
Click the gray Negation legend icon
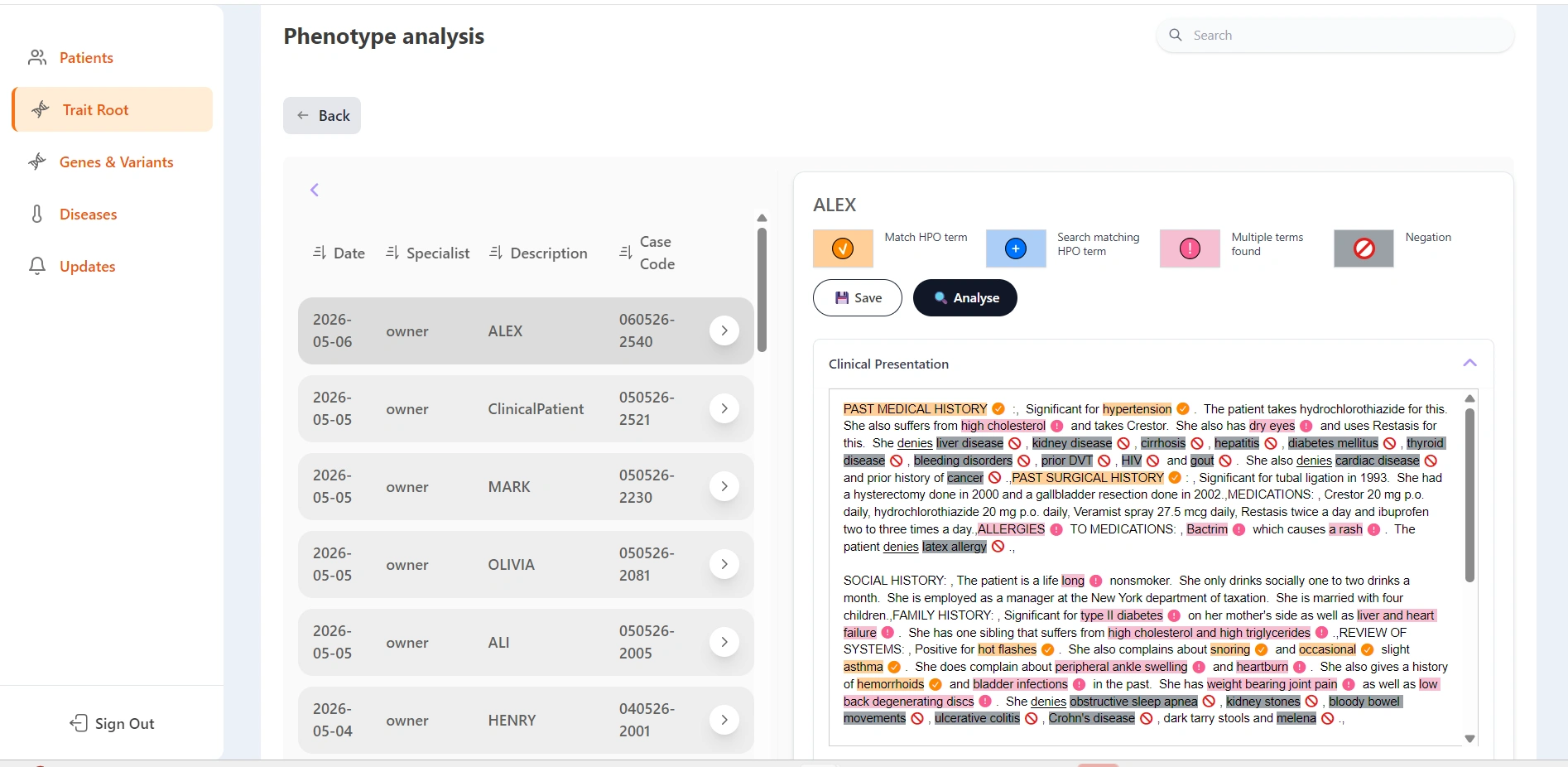tap(1364, 248)
